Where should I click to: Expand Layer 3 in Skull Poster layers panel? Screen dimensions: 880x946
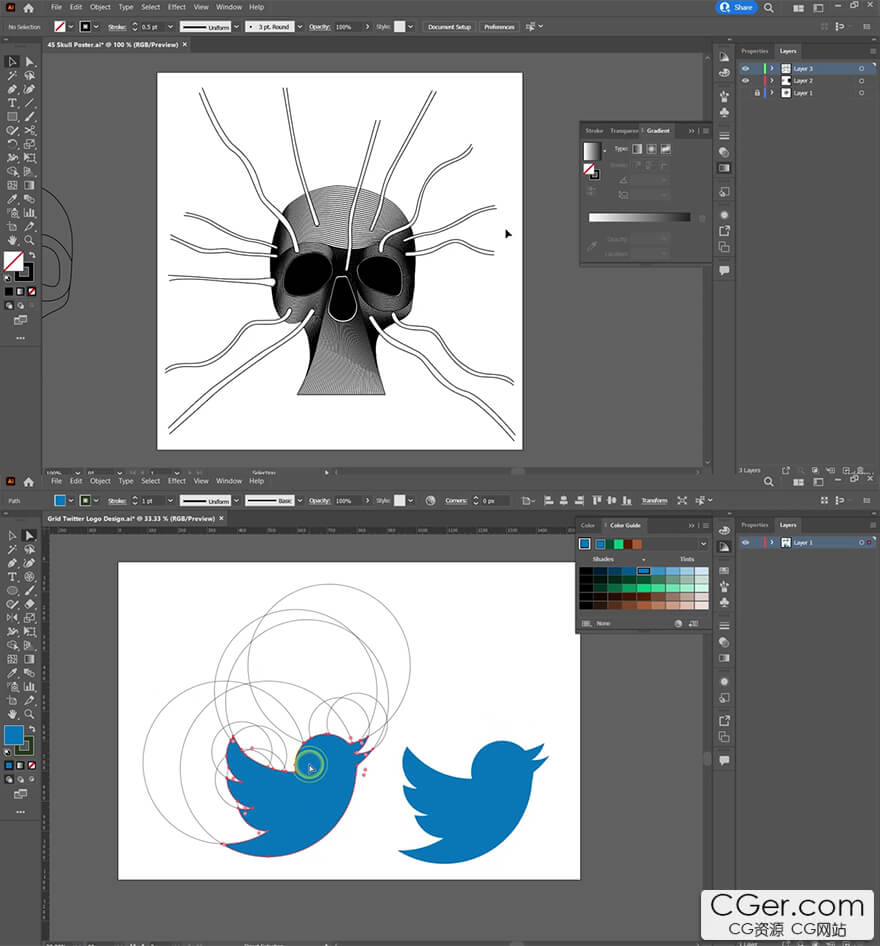tap(771, 69)
